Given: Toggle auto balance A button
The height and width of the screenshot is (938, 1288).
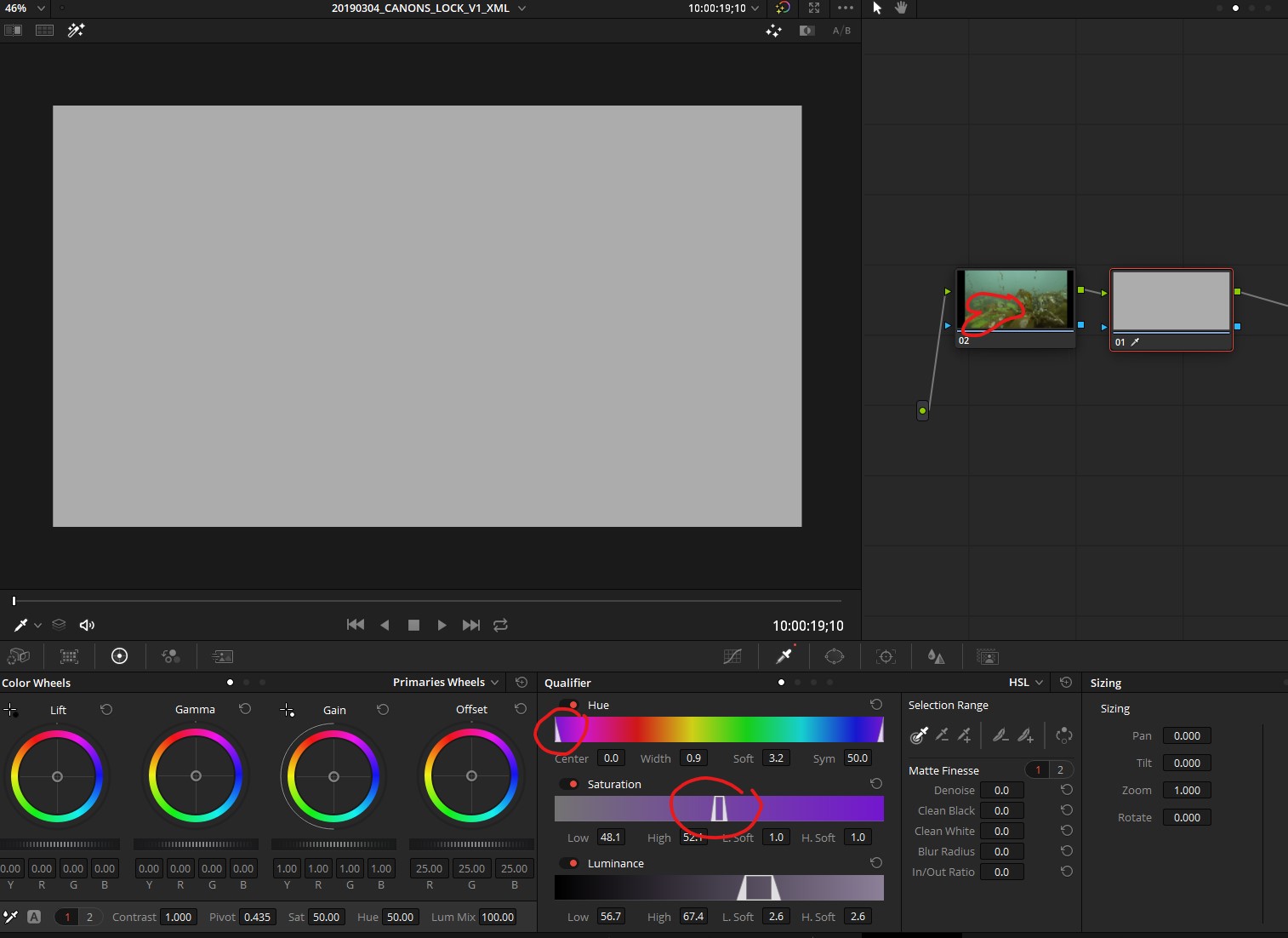Looking at the screenshot, I should (x=34, y=917).
